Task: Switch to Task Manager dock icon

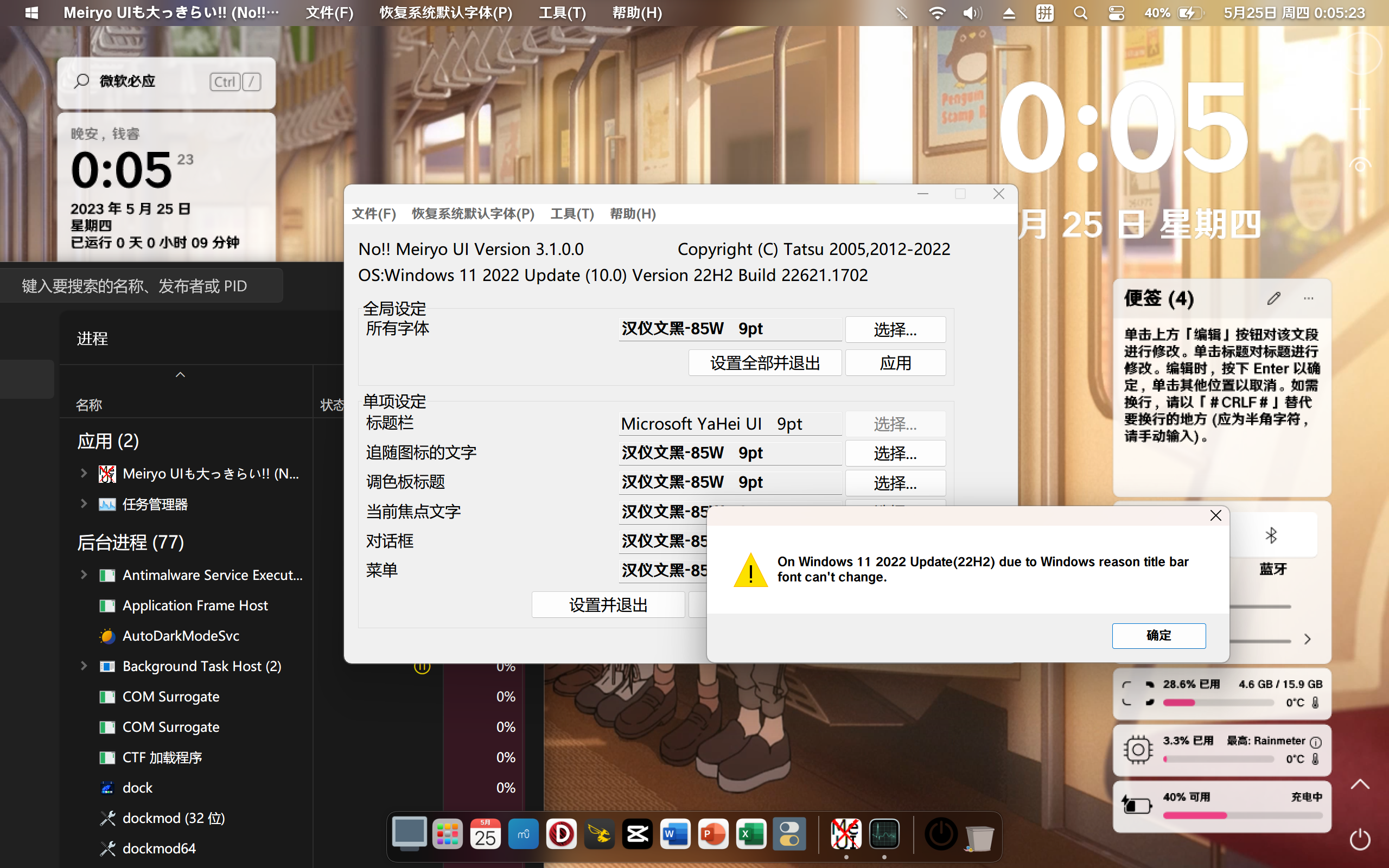Action: (x=884, y=834)
